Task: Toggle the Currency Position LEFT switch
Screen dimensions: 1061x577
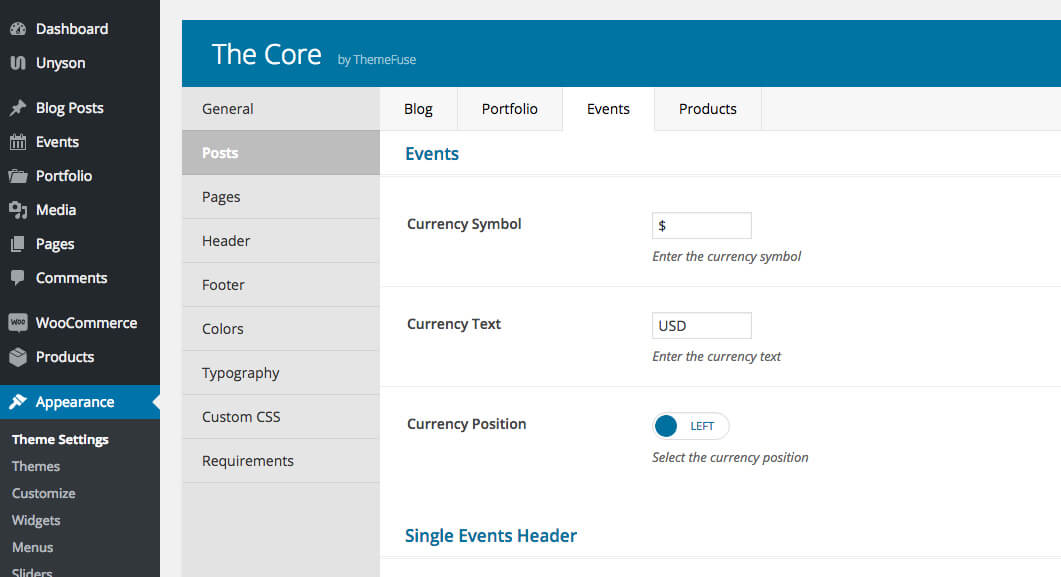Action: (x=690, y=426)
